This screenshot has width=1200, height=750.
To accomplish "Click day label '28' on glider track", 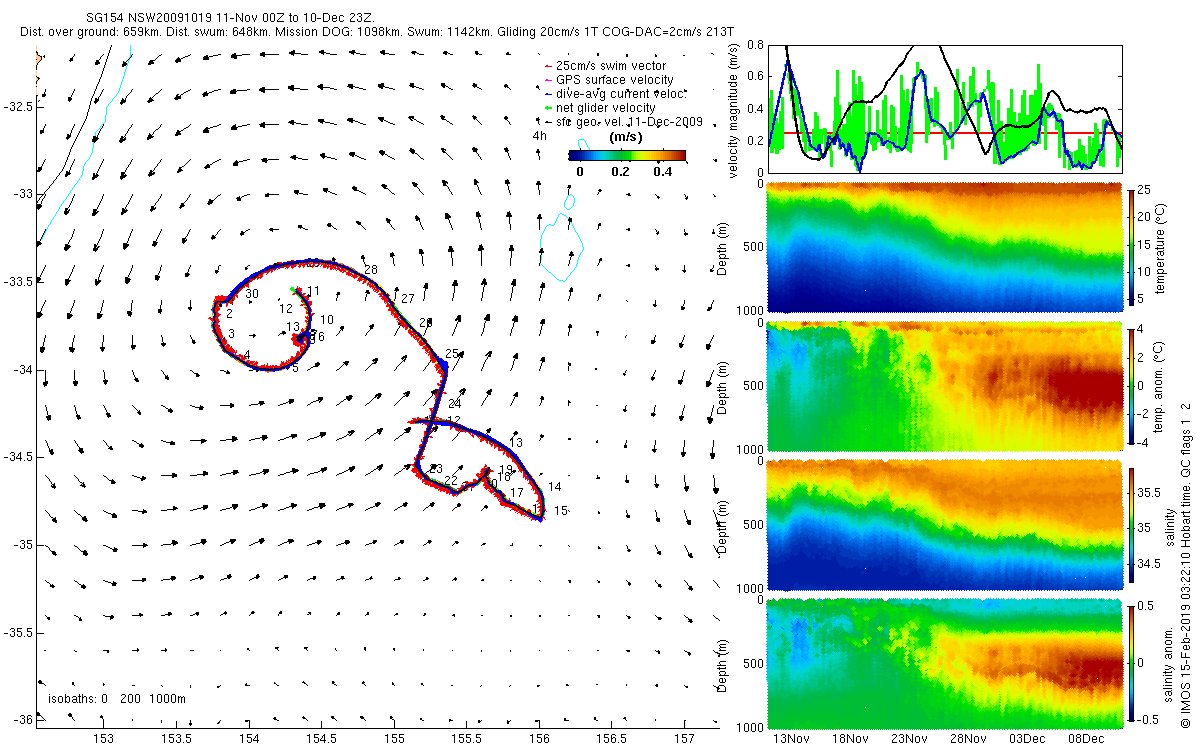I will 371,270.
